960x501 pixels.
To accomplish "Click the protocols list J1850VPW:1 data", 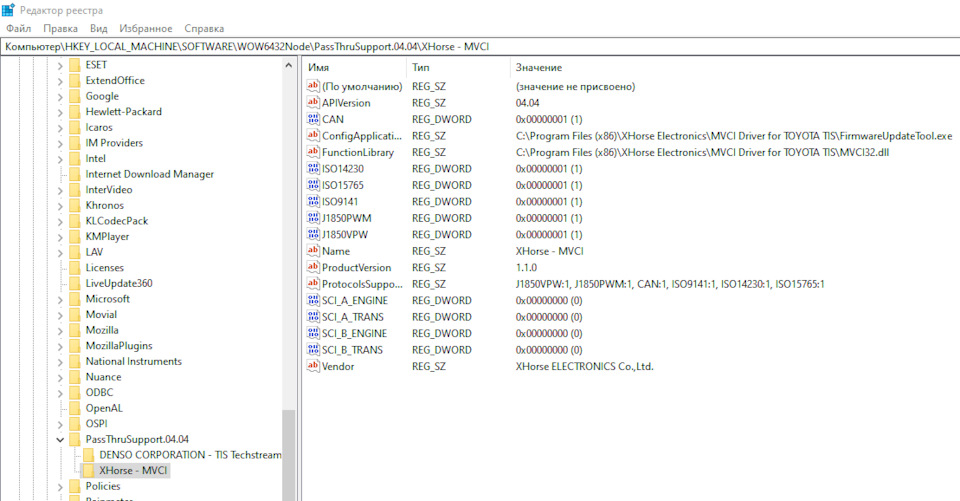I will point(670,284).
